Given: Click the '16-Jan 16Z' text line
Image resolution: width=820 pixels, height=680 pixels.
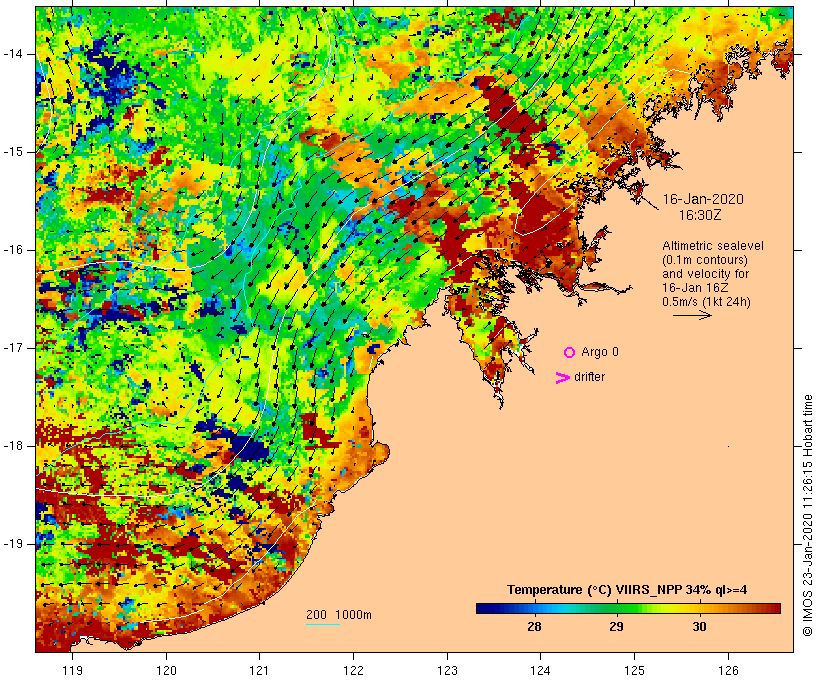Looking at the screenshot, I should (x=695, y=288).
